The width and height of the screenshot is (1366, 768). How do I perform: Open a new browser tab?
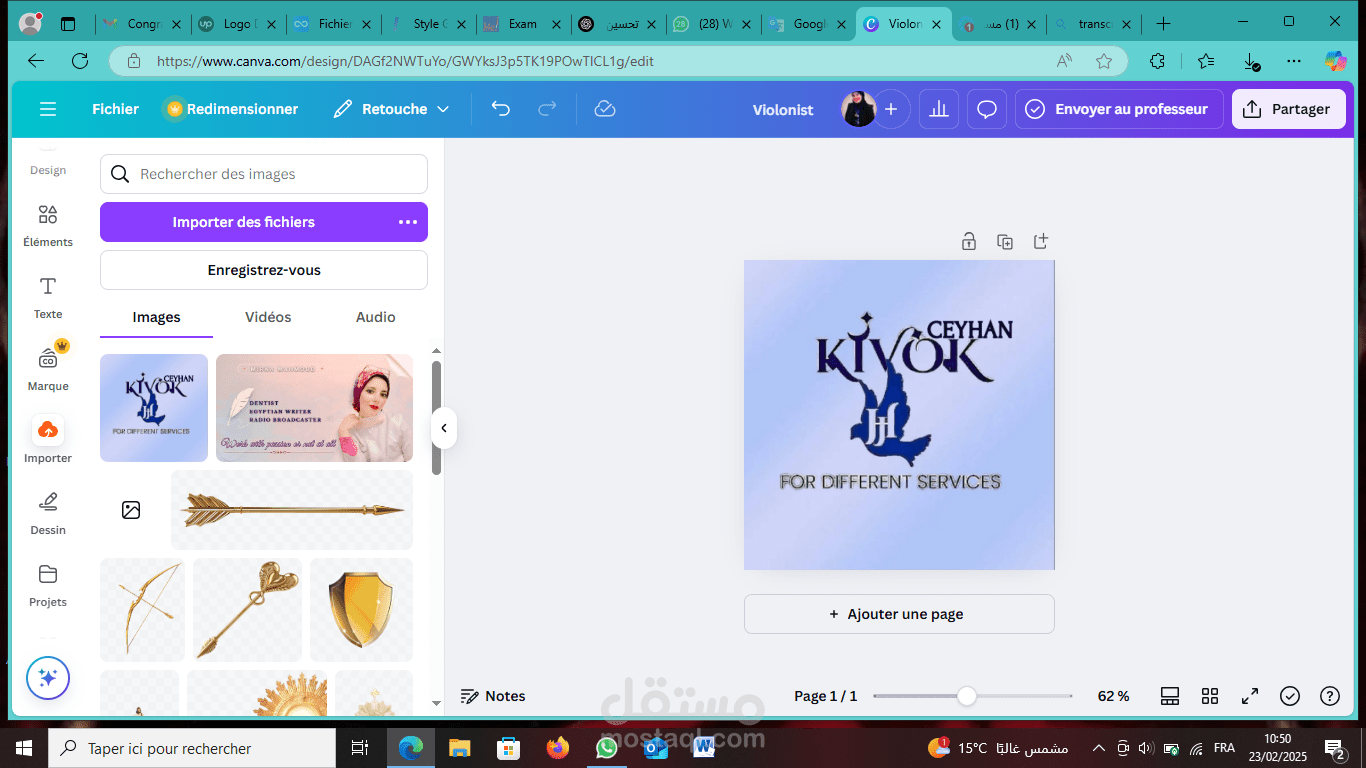[1163, 24]
